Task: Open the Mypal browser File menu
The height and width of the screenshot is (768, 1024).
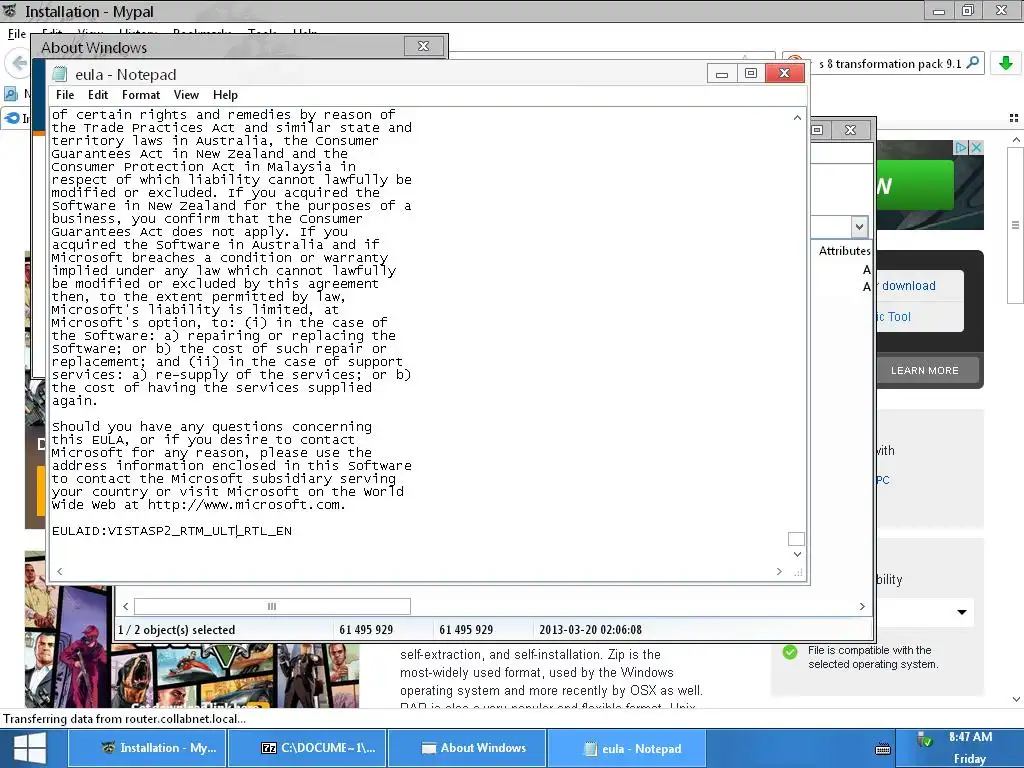Action: (17, 34)
